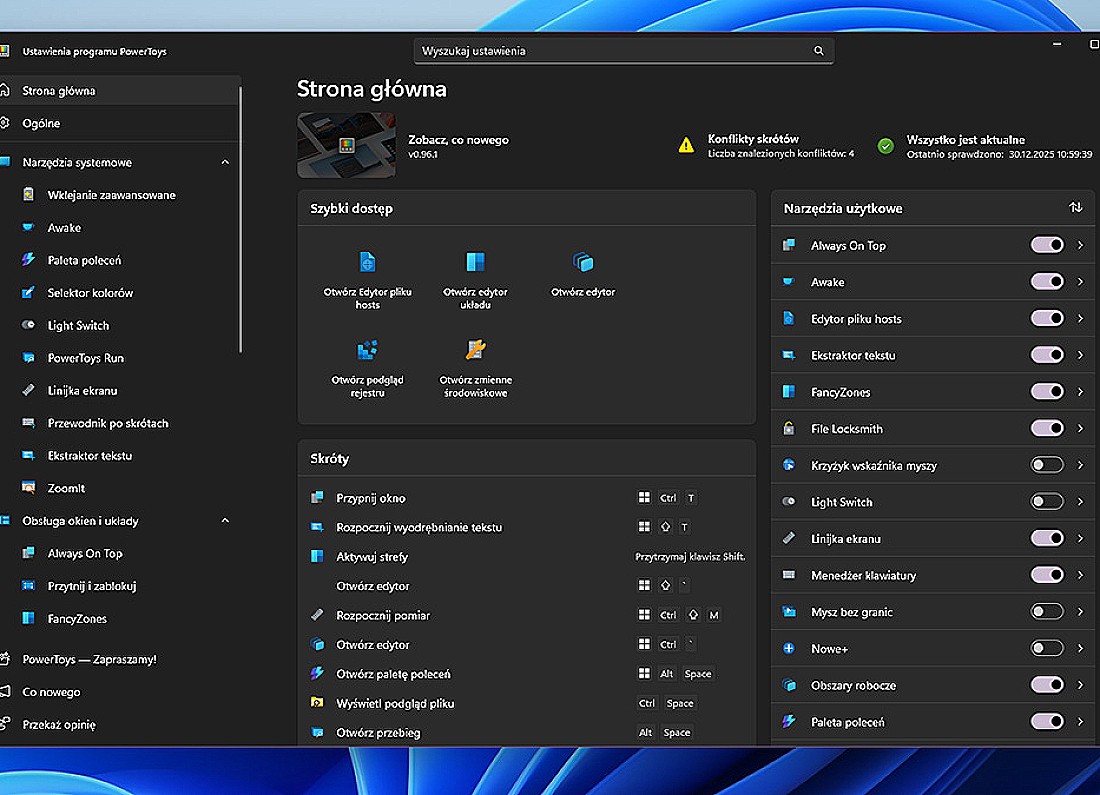Click the environment variables icon in Szybki dostęp
Image resolution: width=1100 pixels, height=795 pixels.
tap(475, 350)
